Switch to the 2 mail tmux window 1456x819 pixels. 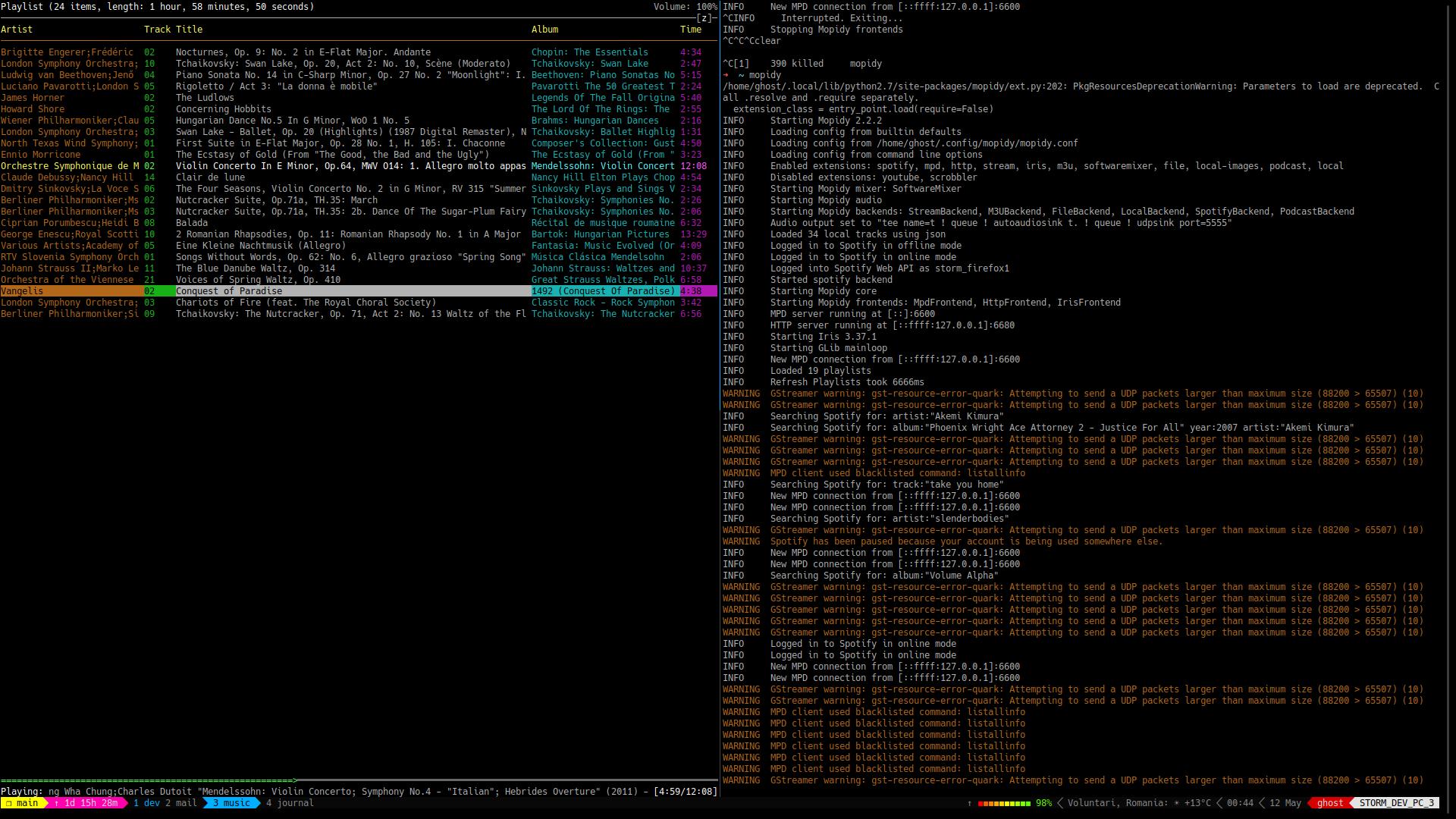[180, 802]
